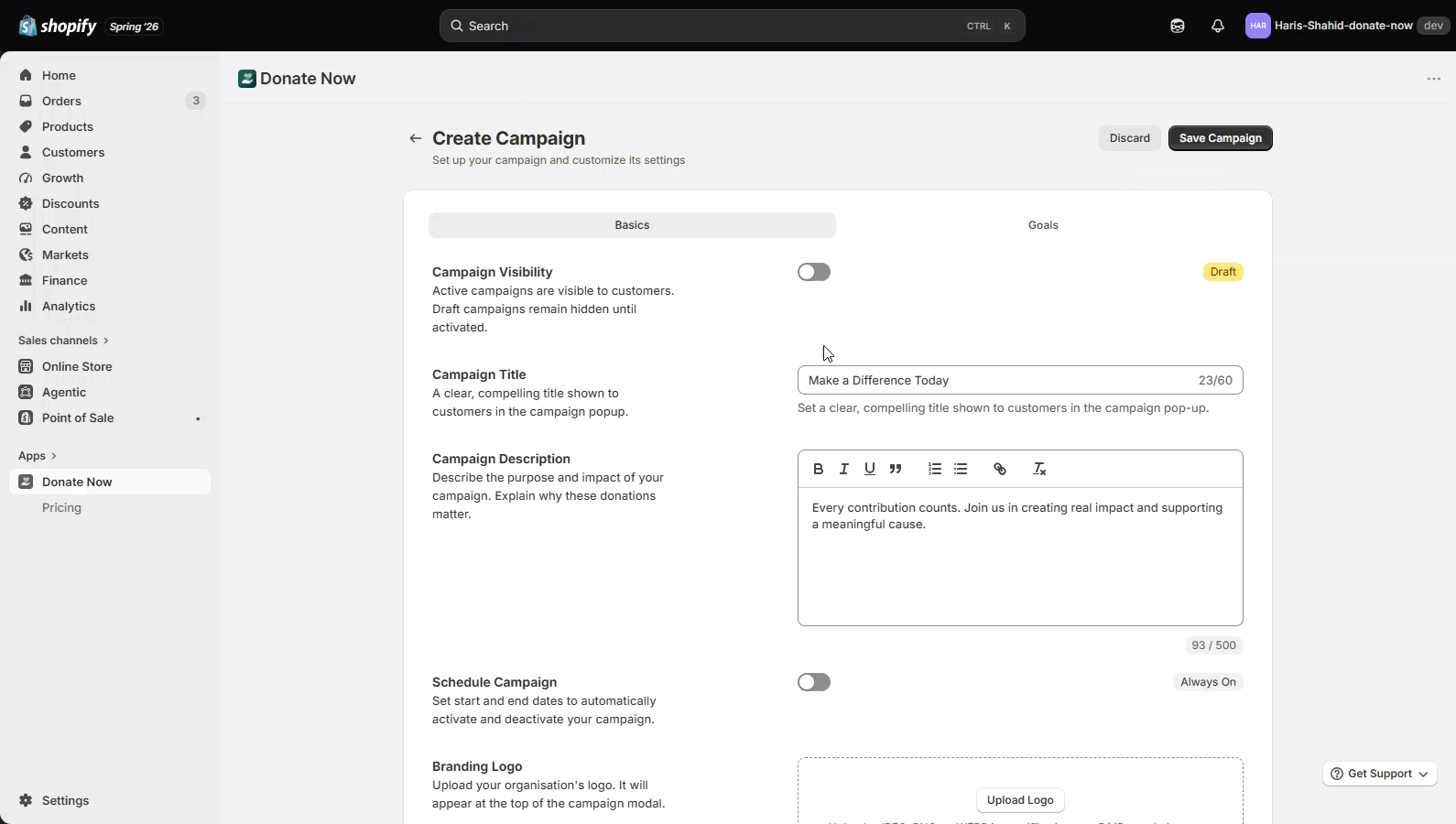Toggle italic formatting in description editor
1456x824 pixels.
coord(844,469)
